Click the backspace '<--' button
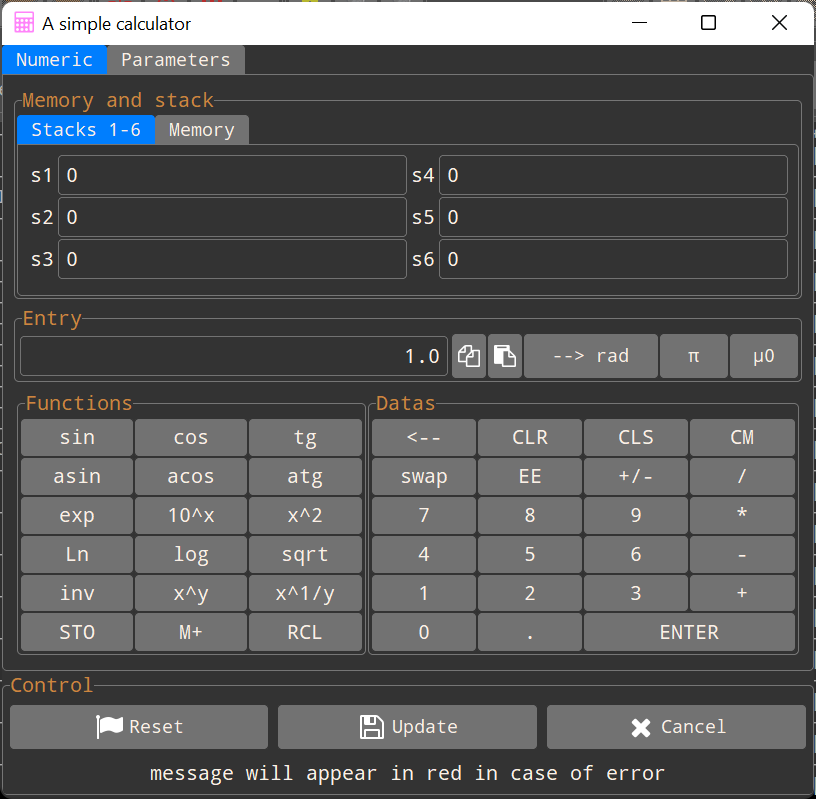816x799 pixels. pos(424,438)
